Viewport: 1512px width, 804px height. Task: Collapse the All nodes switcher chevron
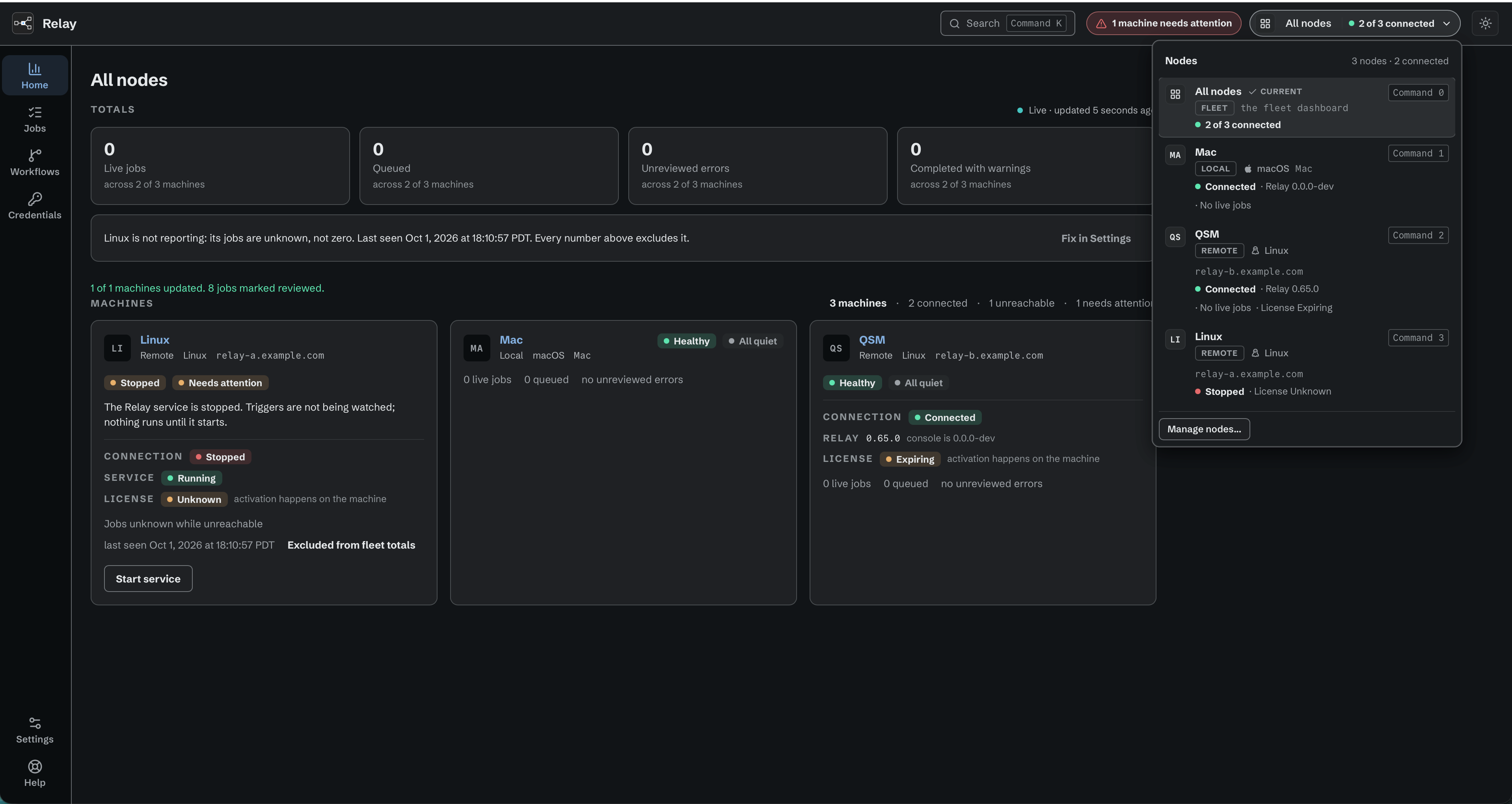point(1446,24)
